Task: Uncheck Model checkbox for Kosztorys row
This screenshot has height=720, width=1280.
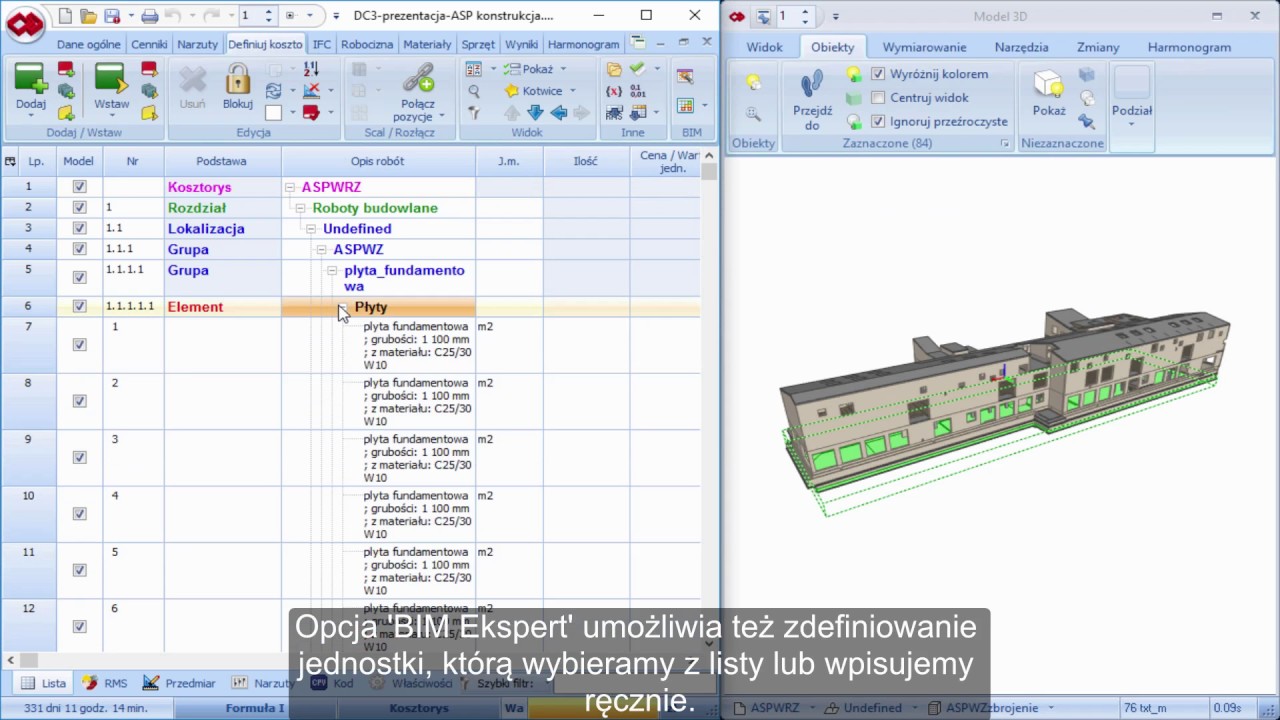Action: [79, 187]
